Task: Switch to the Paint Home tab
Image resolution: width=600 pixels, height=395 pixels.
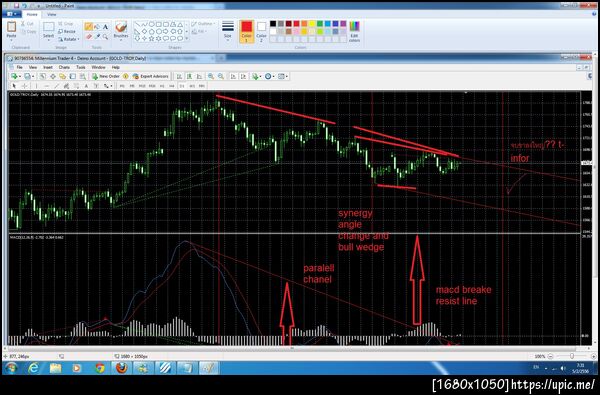Action: coord(32,14)
